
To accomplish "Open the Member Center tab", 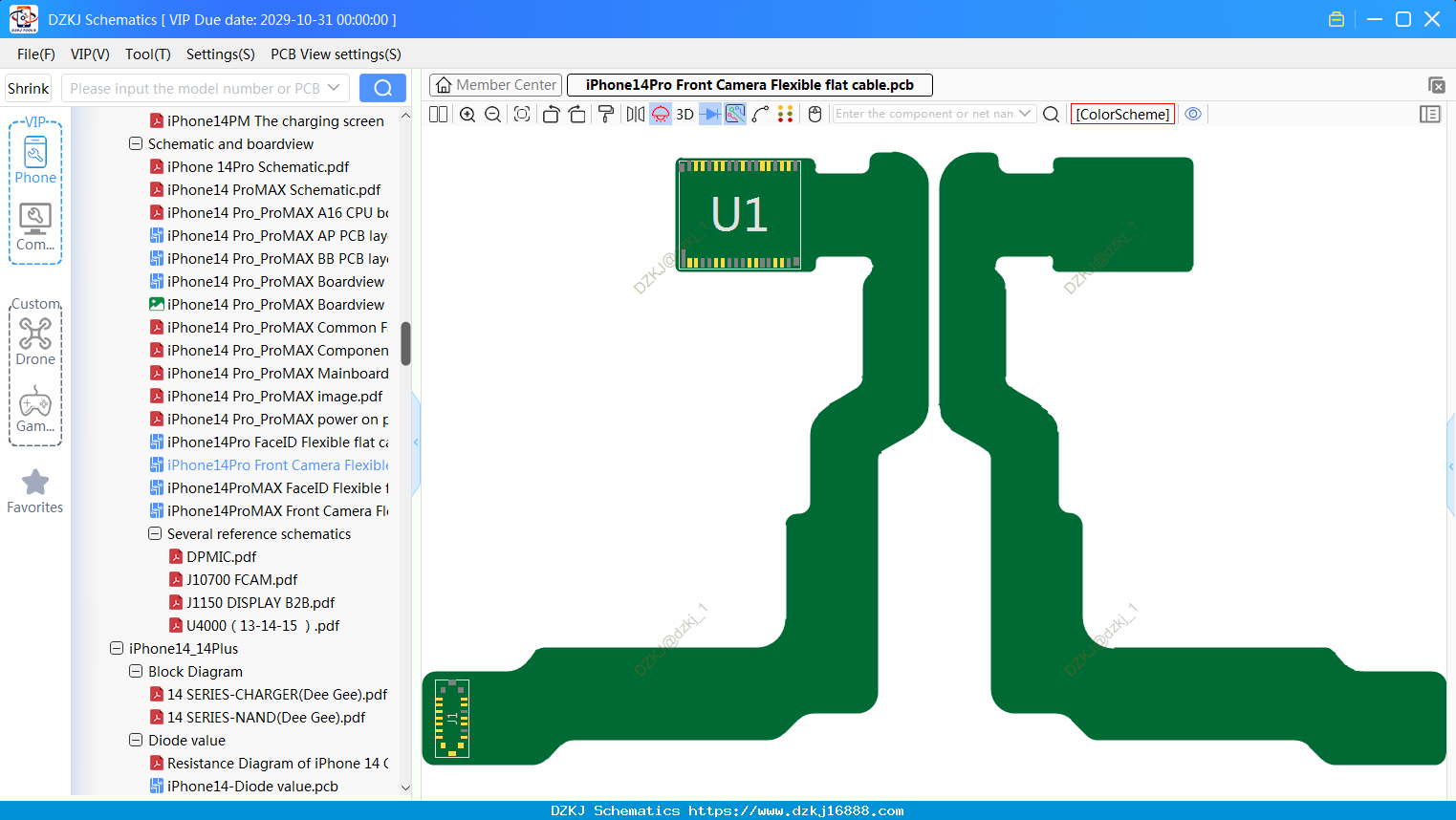I will pyautogui.click(x=495, y=85).
